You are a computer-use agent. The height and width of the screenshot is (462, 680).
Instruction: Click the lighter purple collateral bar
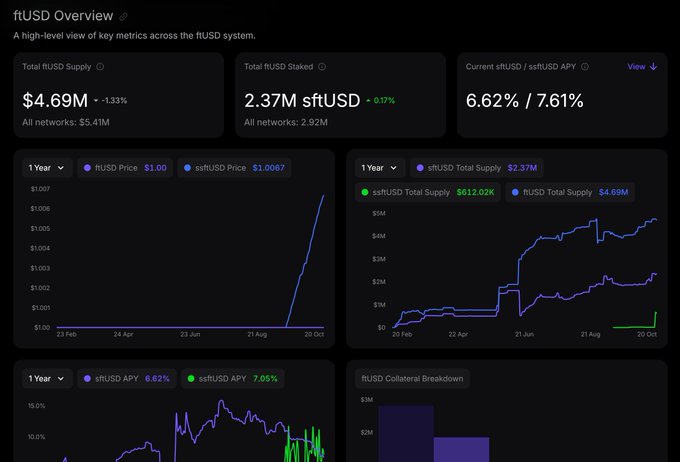click(461, 449)
